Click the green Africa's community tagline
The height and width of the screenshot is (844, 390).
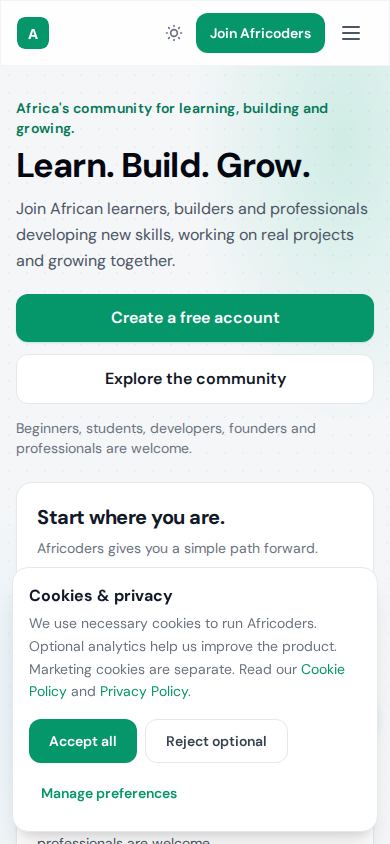point(172,118)
